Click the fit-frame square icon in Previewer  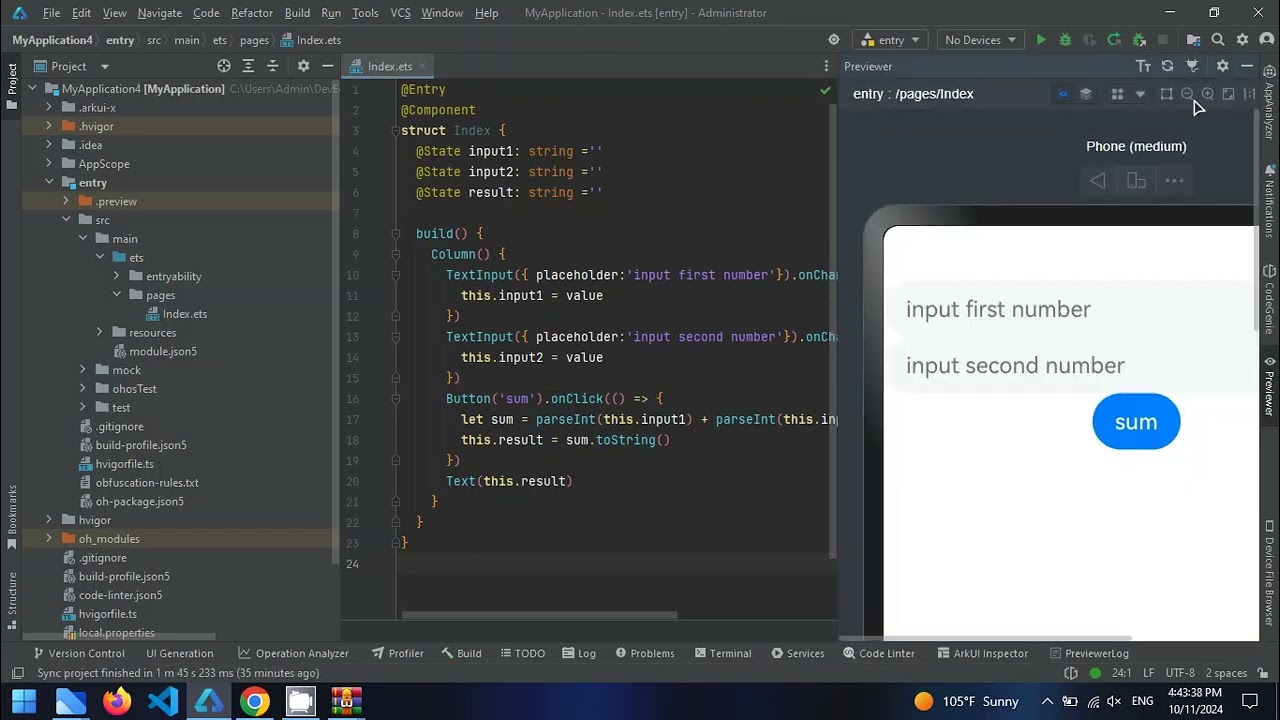pos(1166,94)
